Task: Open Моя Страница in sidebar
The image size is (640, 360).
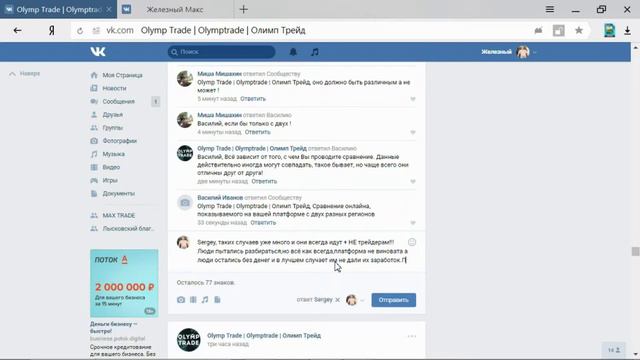Action: 122,75
